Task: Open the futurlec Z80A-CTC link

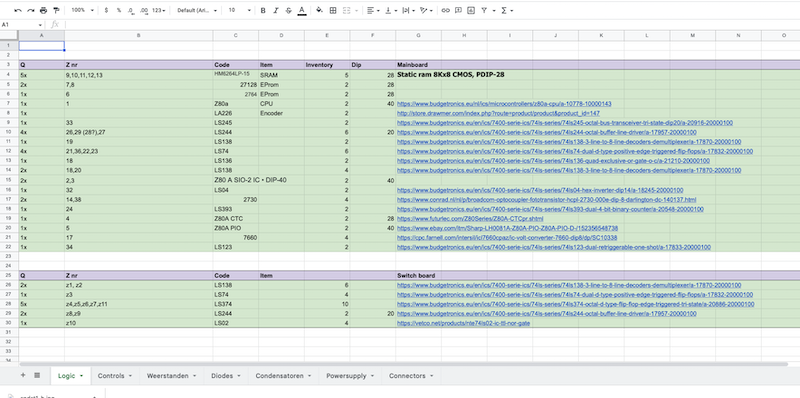Action: 470,218
